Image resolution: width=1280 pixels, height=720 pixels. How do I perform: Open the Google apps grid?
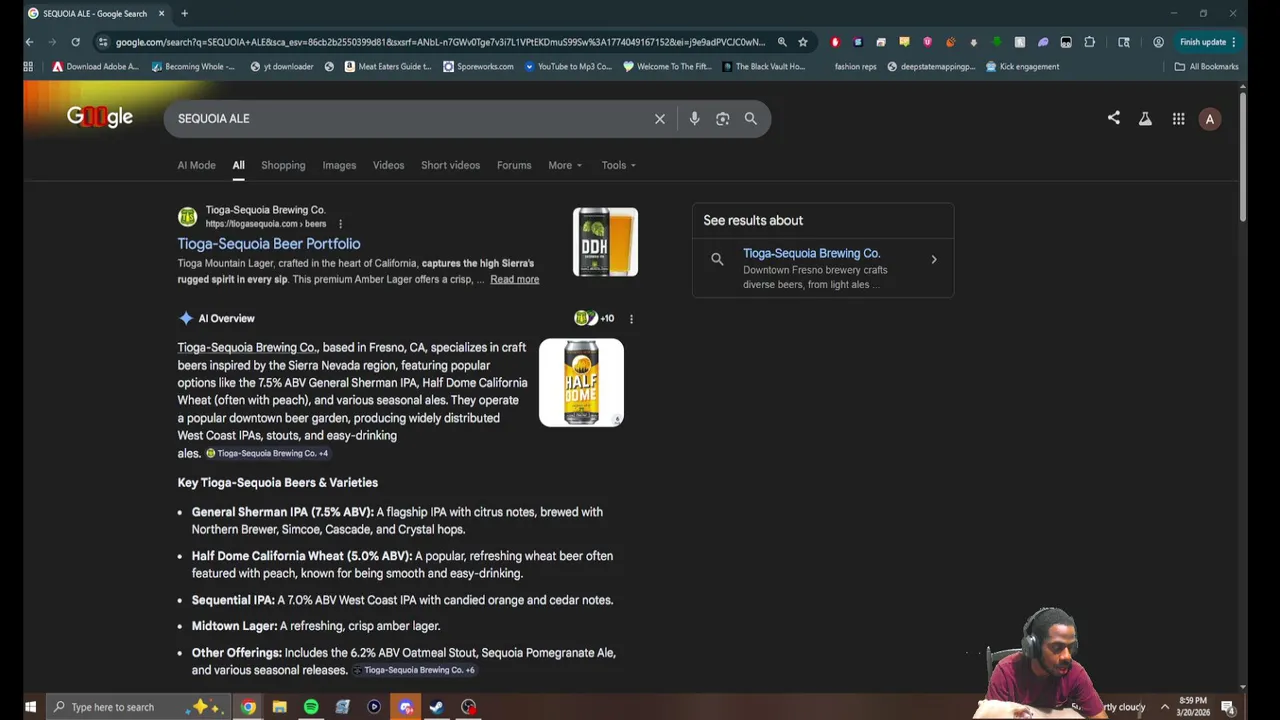1179,119
